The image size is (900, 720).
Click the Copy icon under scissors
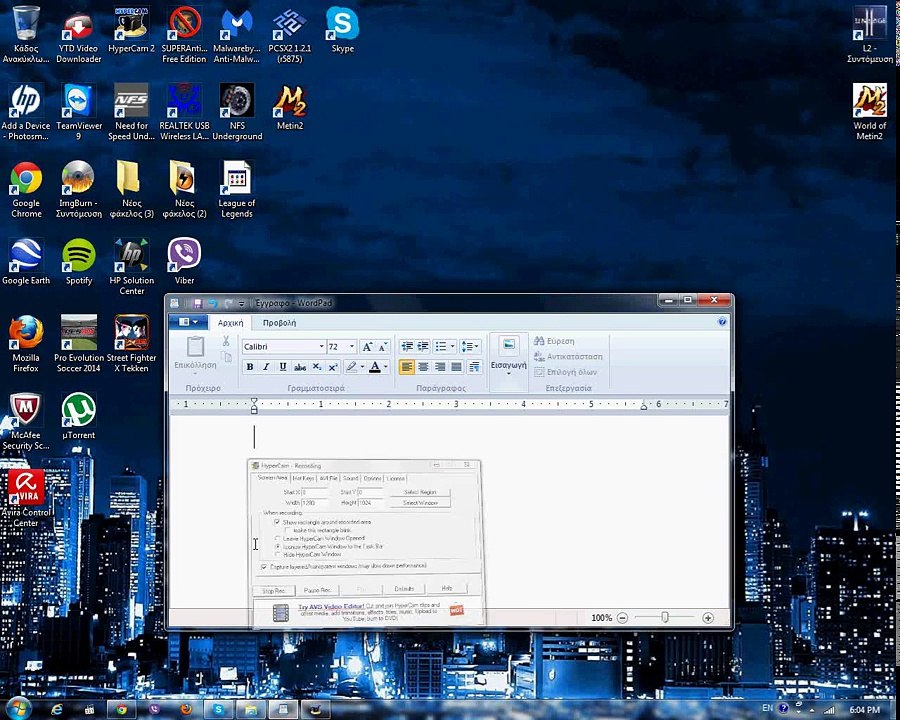point(226,357)
